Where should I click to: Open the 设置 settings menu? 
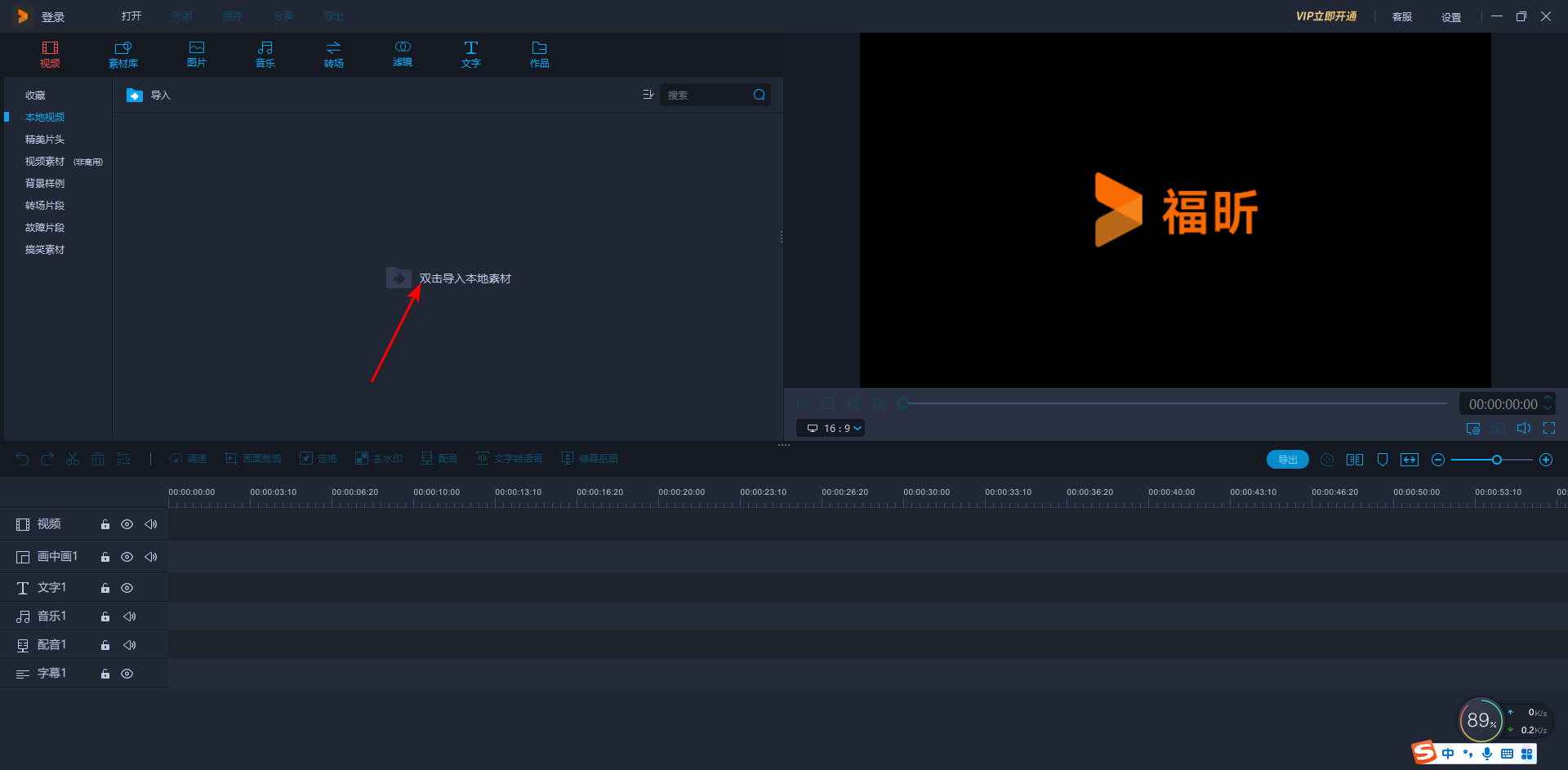coord(1450,17)
